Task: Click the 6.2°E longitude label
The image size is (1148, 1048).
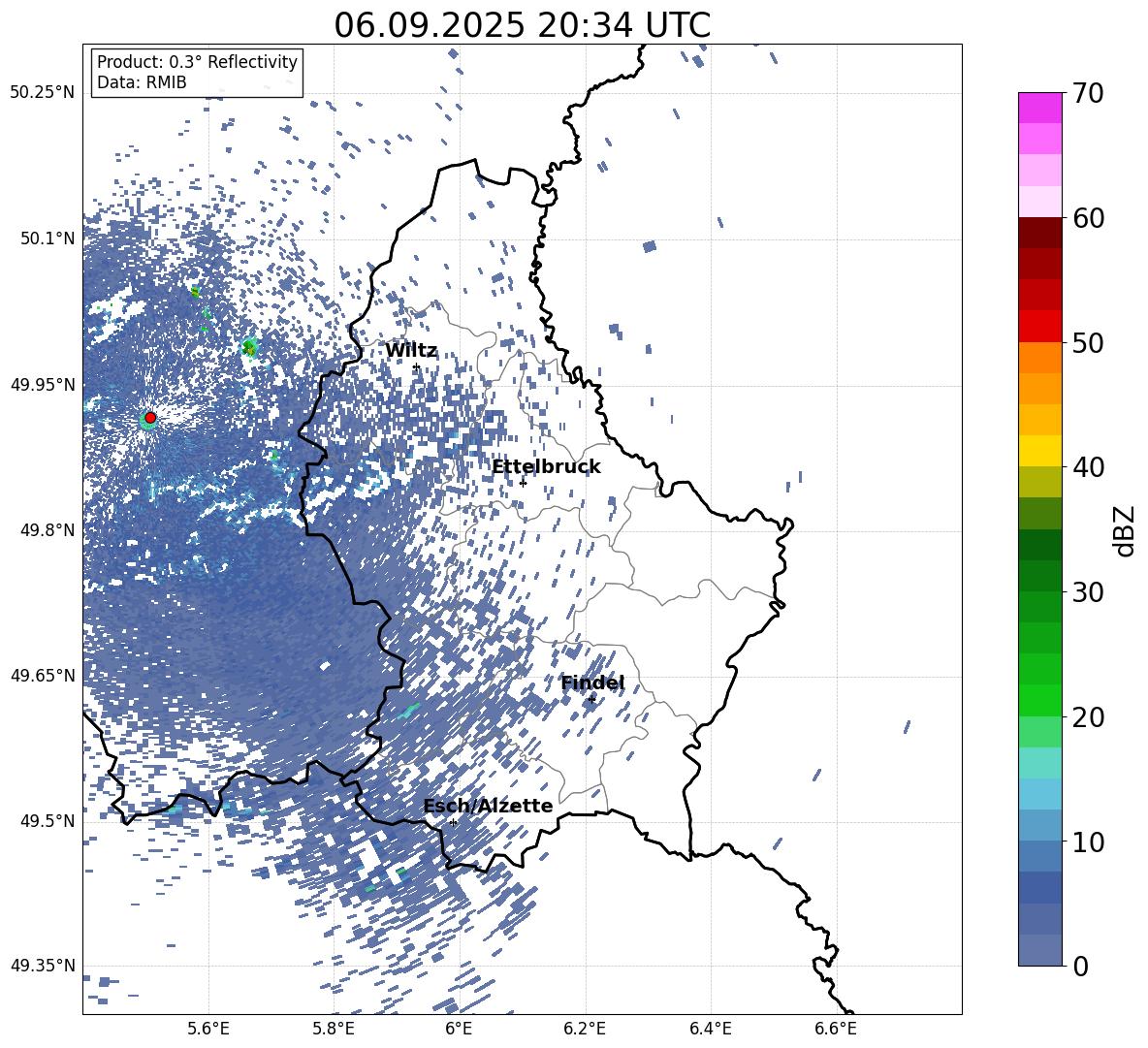Action: pyautogui.click(x=585, y=1029)
